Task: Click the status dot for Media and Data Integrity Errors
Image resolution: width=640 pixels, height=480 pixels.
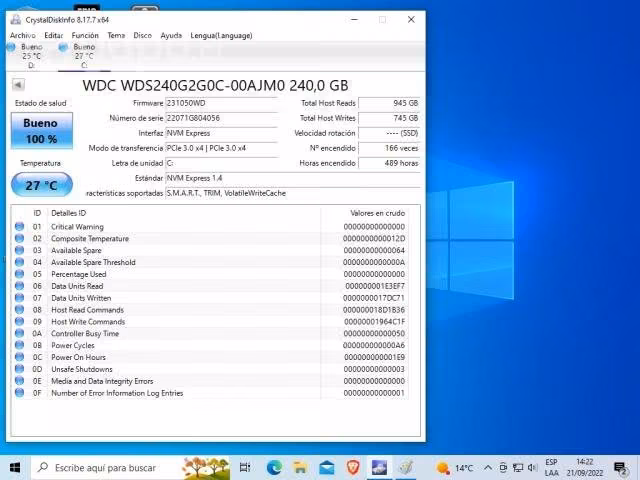Action: pyautogui.click(x=19, y=380)
